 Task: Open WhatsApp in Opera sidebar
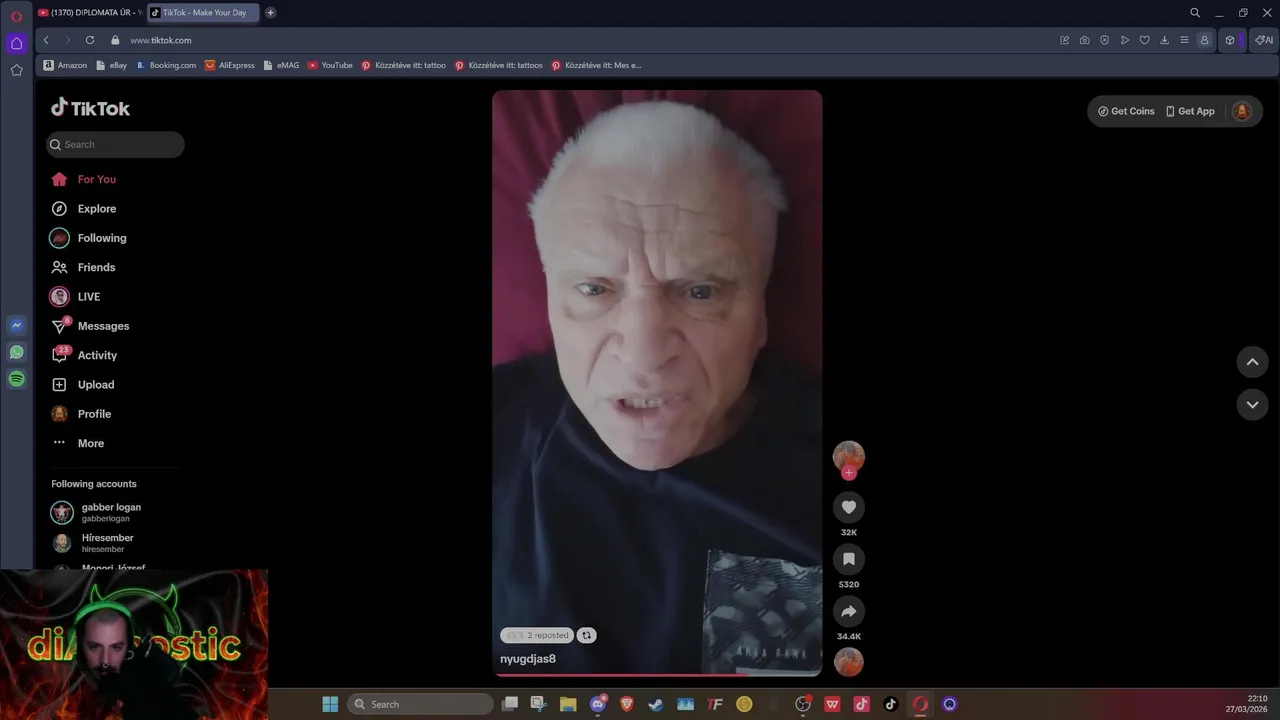click(16, 352)
